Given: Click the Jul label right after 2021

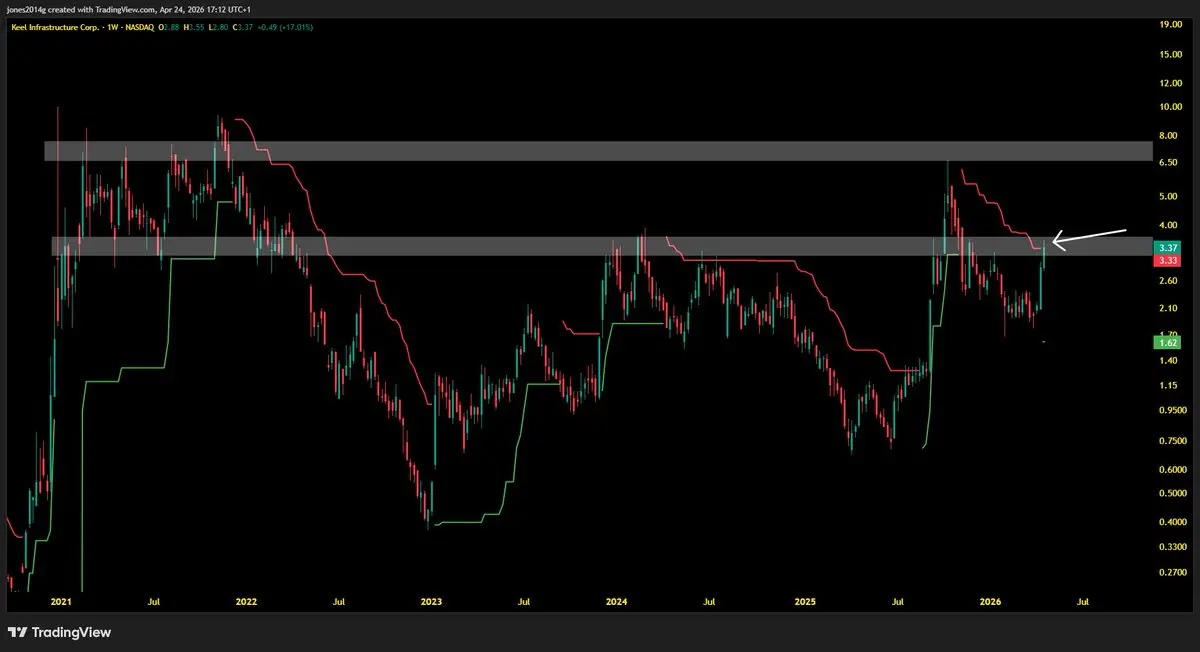Looking at the screenshot, I should (153, 603).
